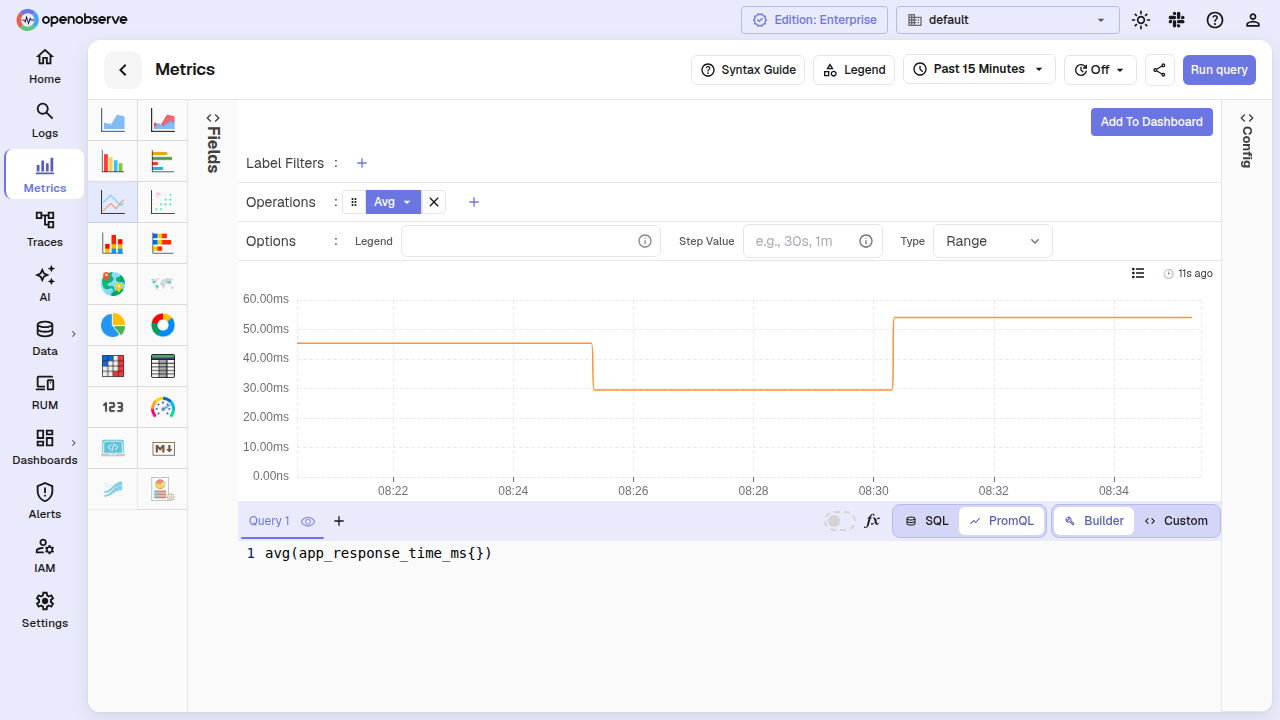Open Metrics in the sidebar
1280x720 pixels.
coord(44,174)
